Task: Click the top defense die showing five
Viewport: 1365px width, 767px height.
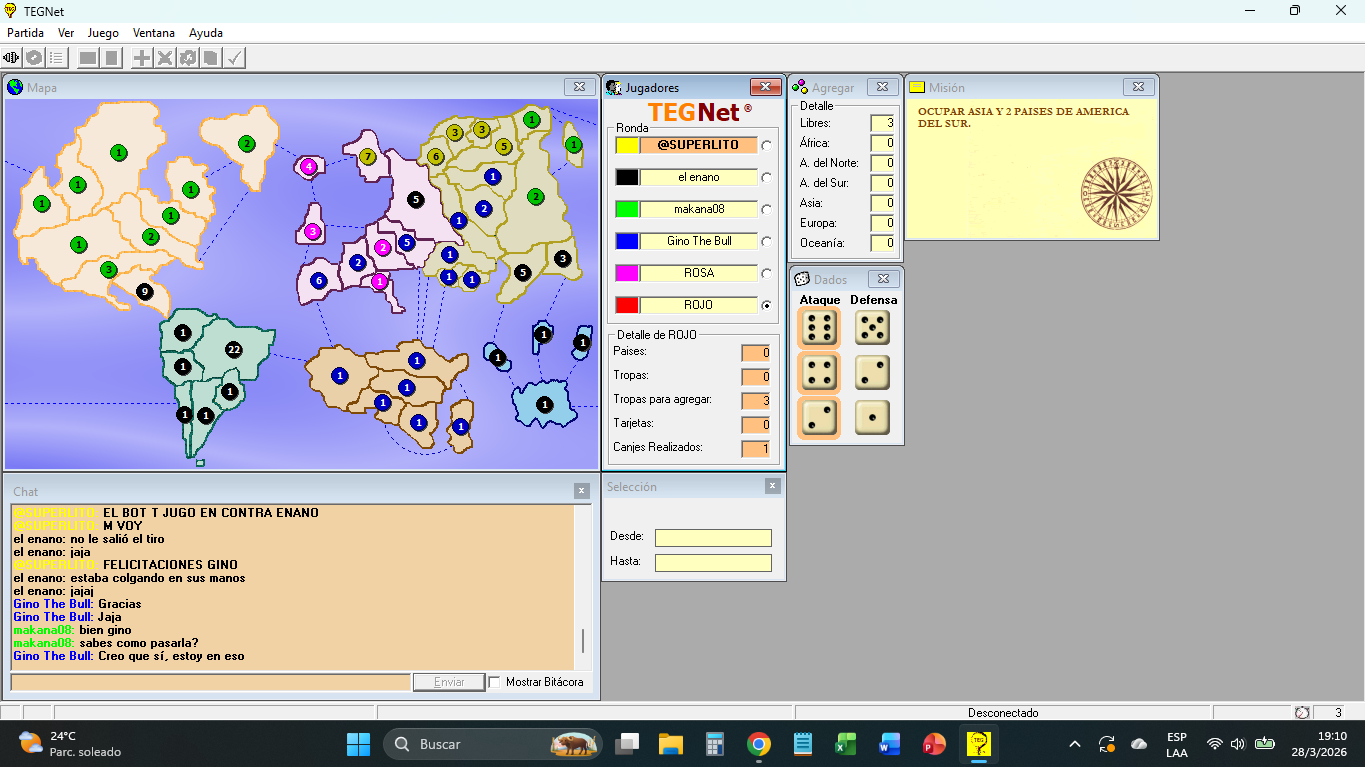Action: [872, 328]
